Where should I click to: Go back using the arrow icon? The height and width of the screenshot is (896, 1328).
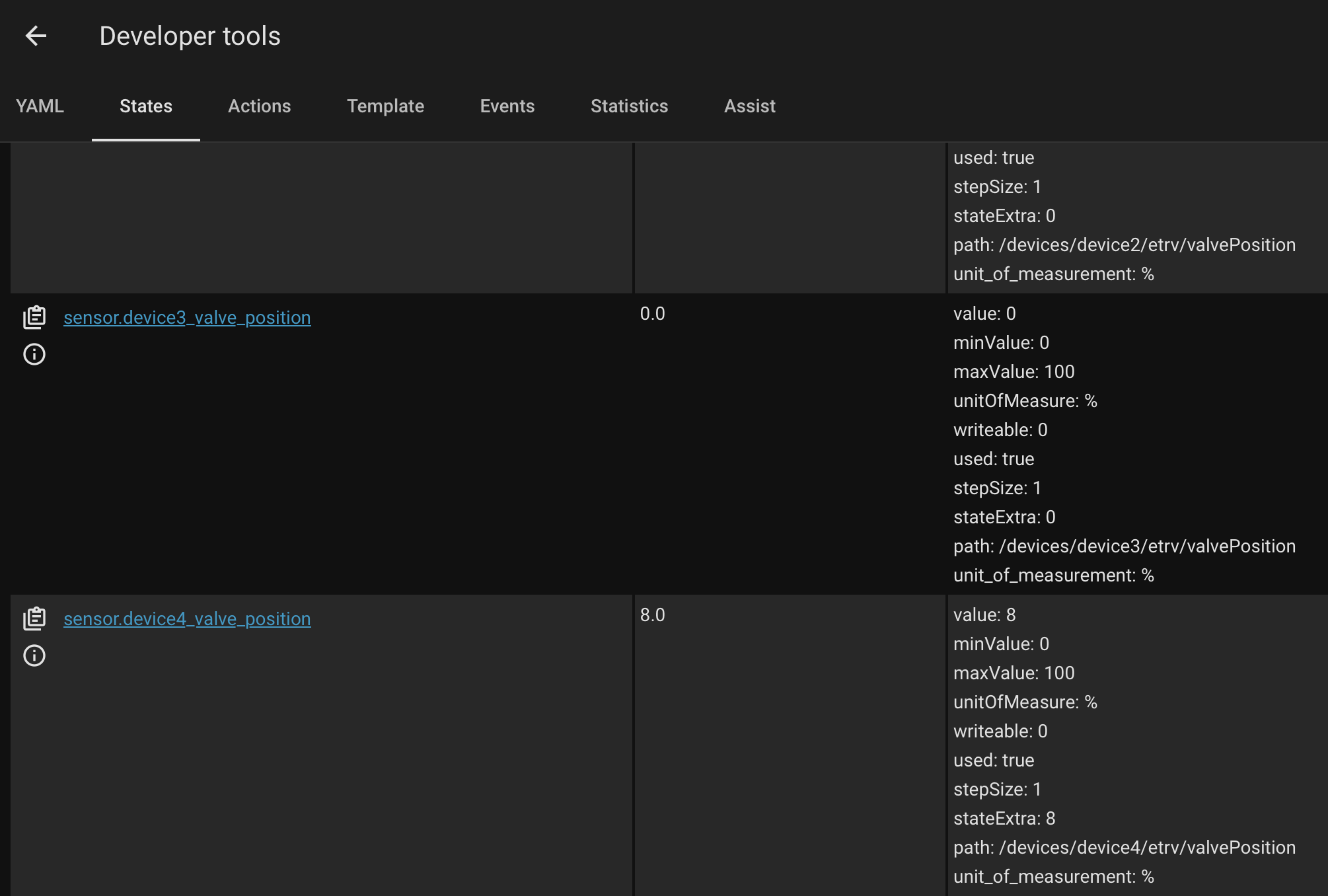click(x=36, y=36)
